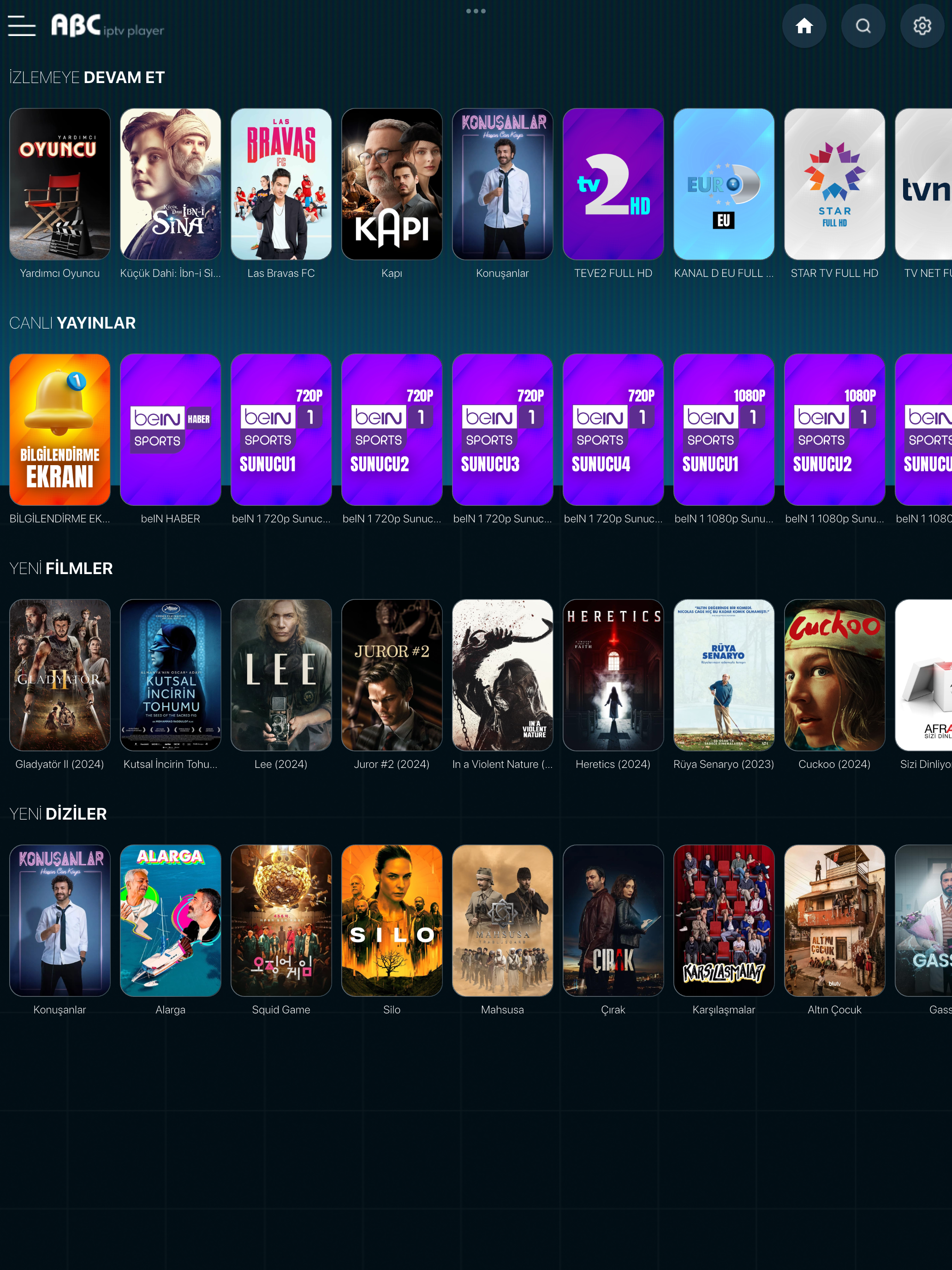Open Konuşanlar in new series row
The height and width of the screenshot is (1270, 952).
(59, 920)
